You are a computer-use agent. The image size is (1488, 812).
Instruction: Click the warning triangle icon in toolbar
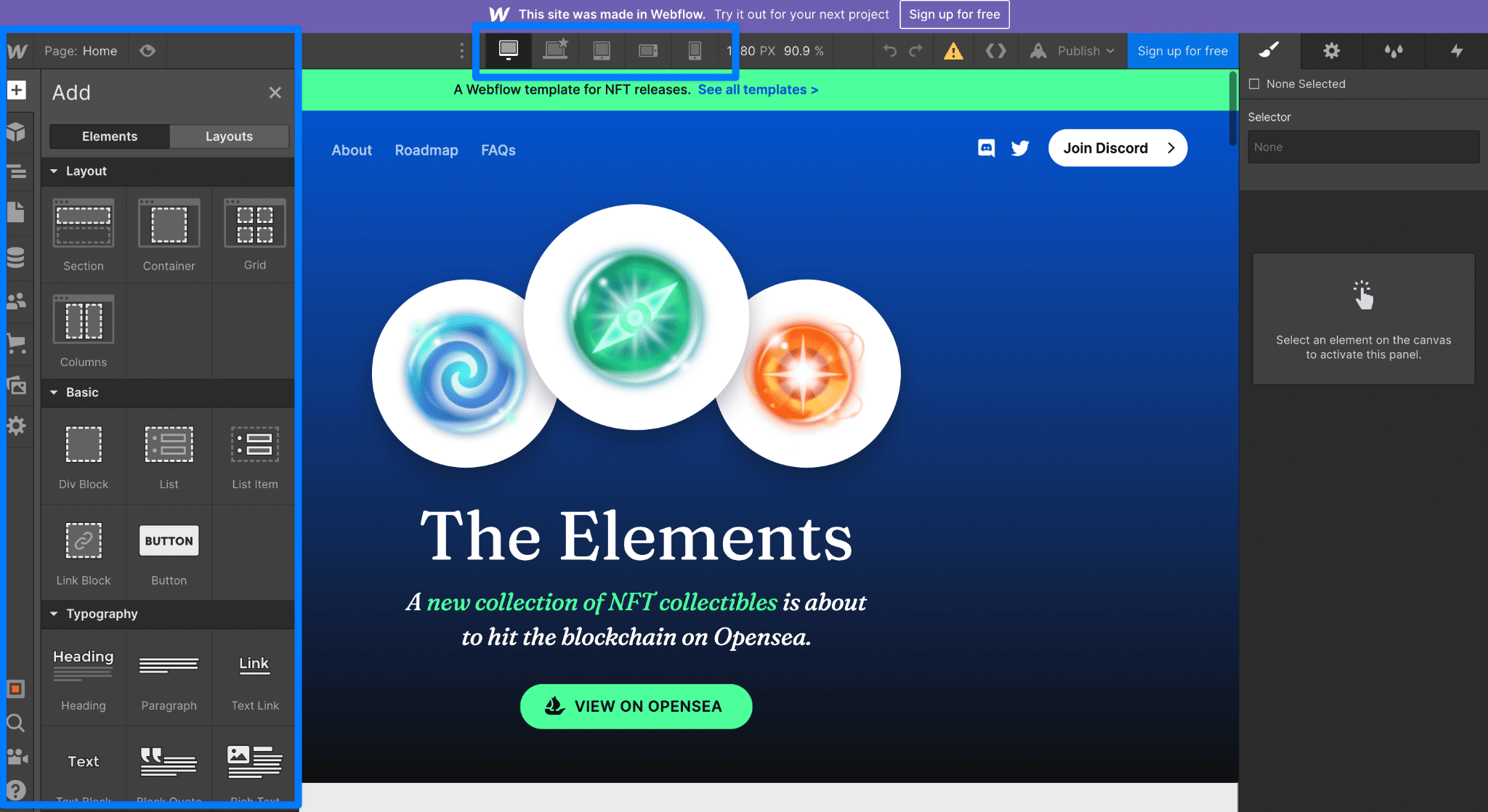[x=952, y=50]
